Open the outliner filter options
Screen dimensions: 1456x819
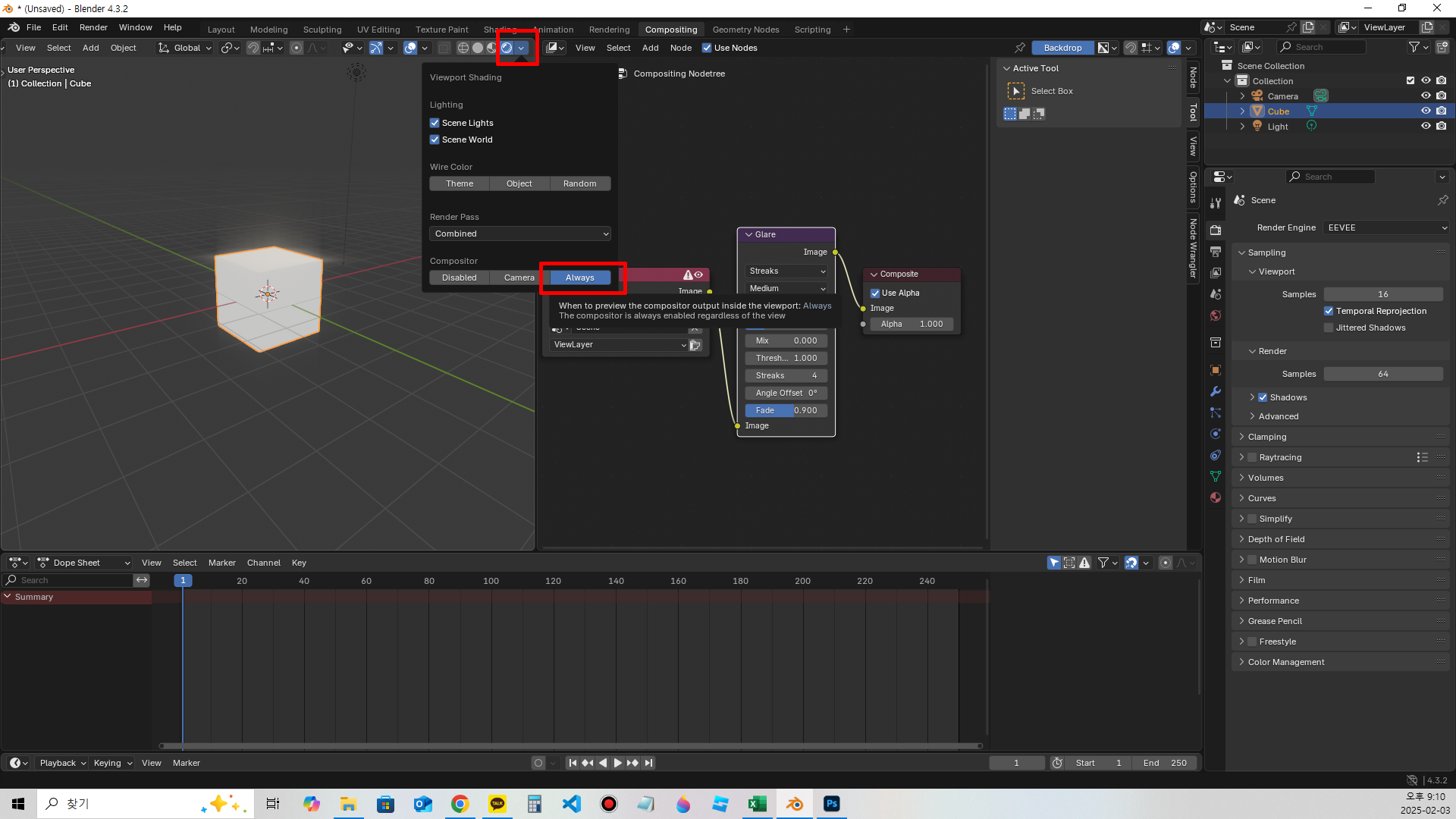tap(1418, 47)
